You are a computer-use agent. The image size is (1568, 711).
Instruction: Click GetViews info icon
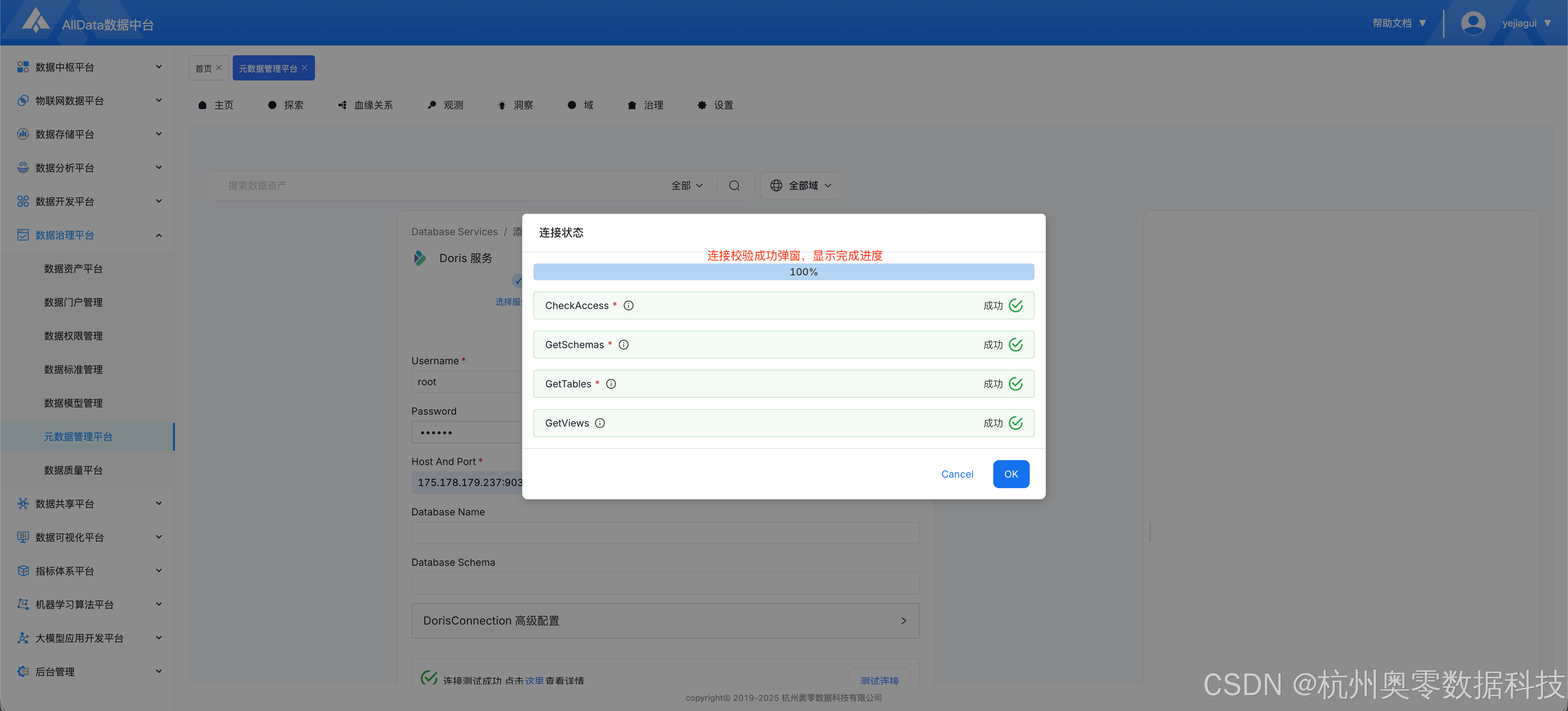pos(600,423)
